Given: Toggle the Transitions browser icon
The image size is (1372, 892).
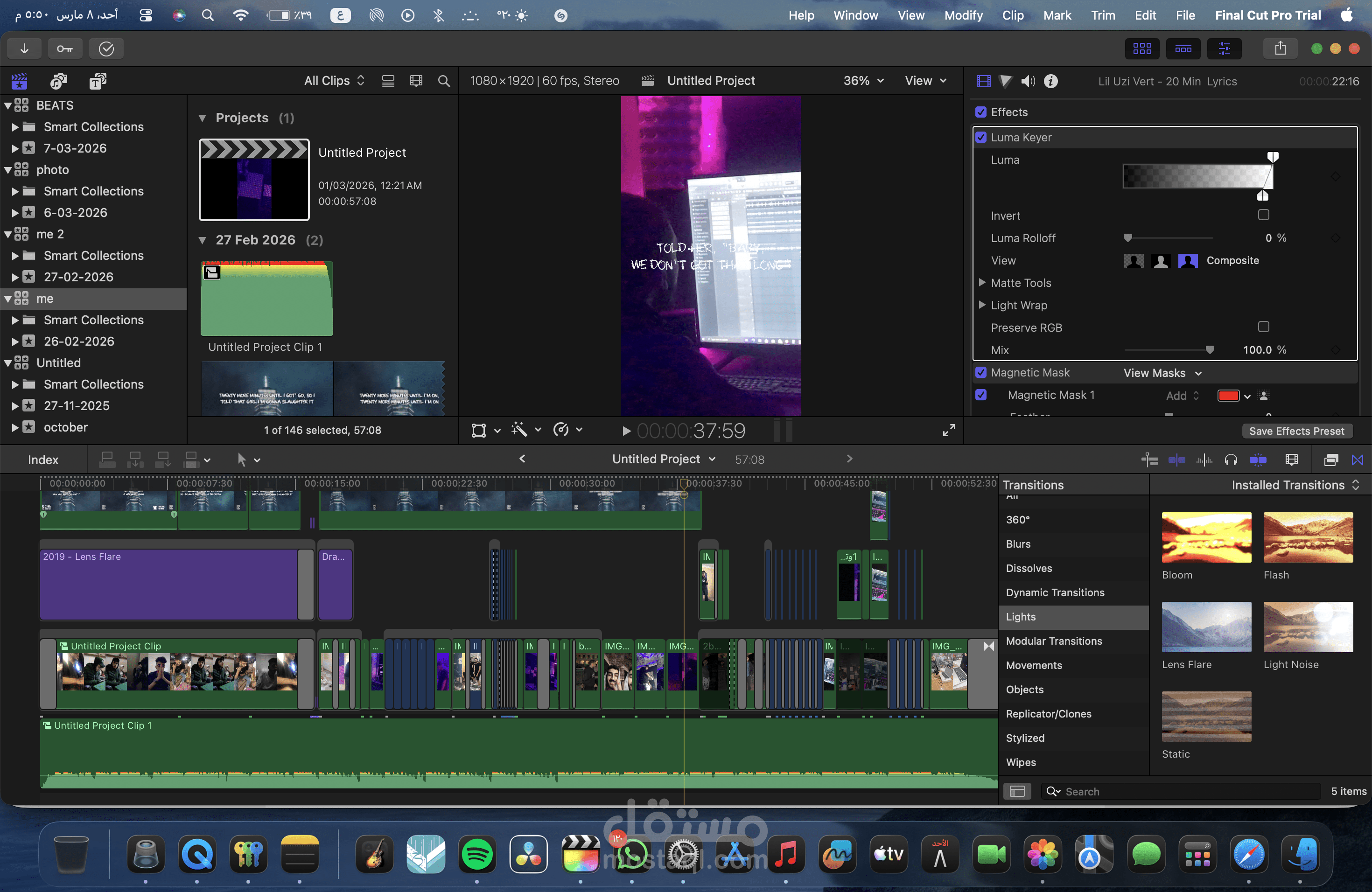Looking at the screenshot, I should pyautogui.click(x=1357, y=460).
